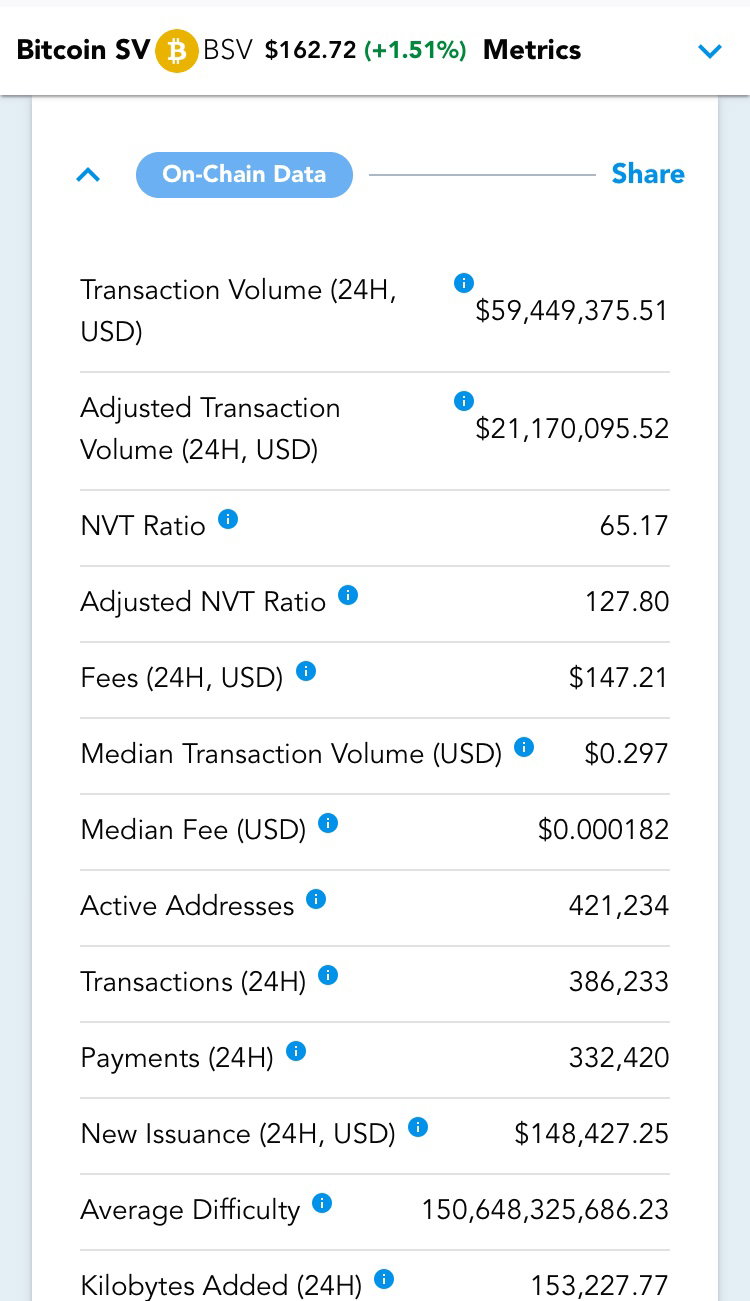Select the On-Chain Data pill tab
Image resolution: width=750 pixels, height=1301 pixels.
tap(244, 175)
